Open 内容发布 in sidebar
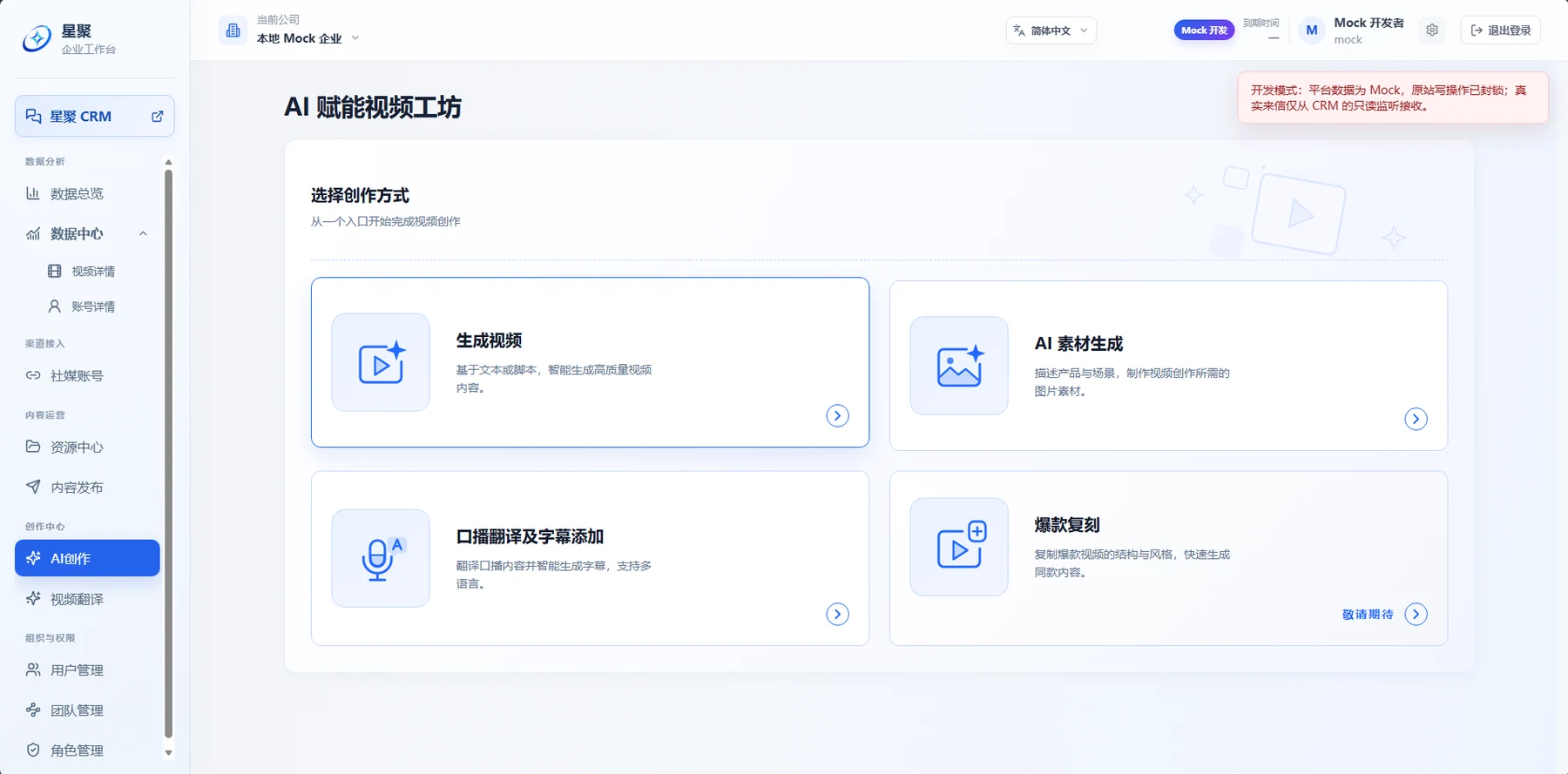 (87, 487)
